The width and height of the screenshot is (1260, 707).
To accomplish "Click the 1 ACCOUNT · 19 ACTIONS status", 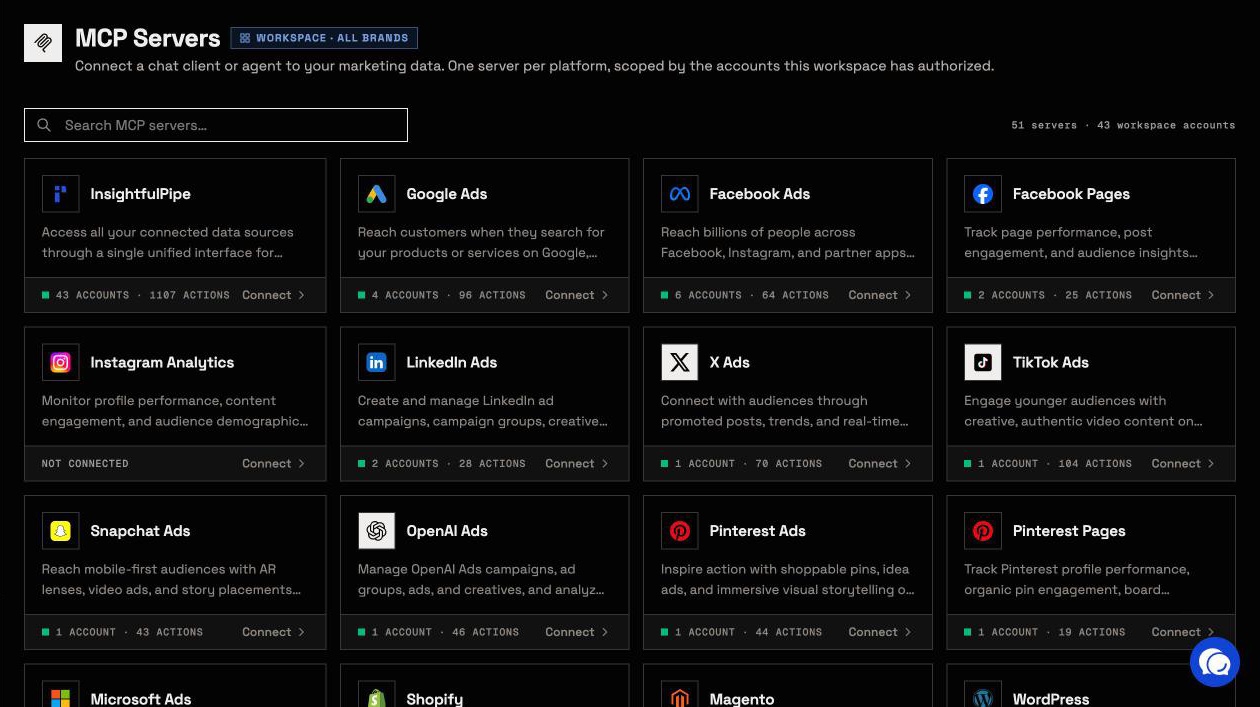I will (1045, 632).
